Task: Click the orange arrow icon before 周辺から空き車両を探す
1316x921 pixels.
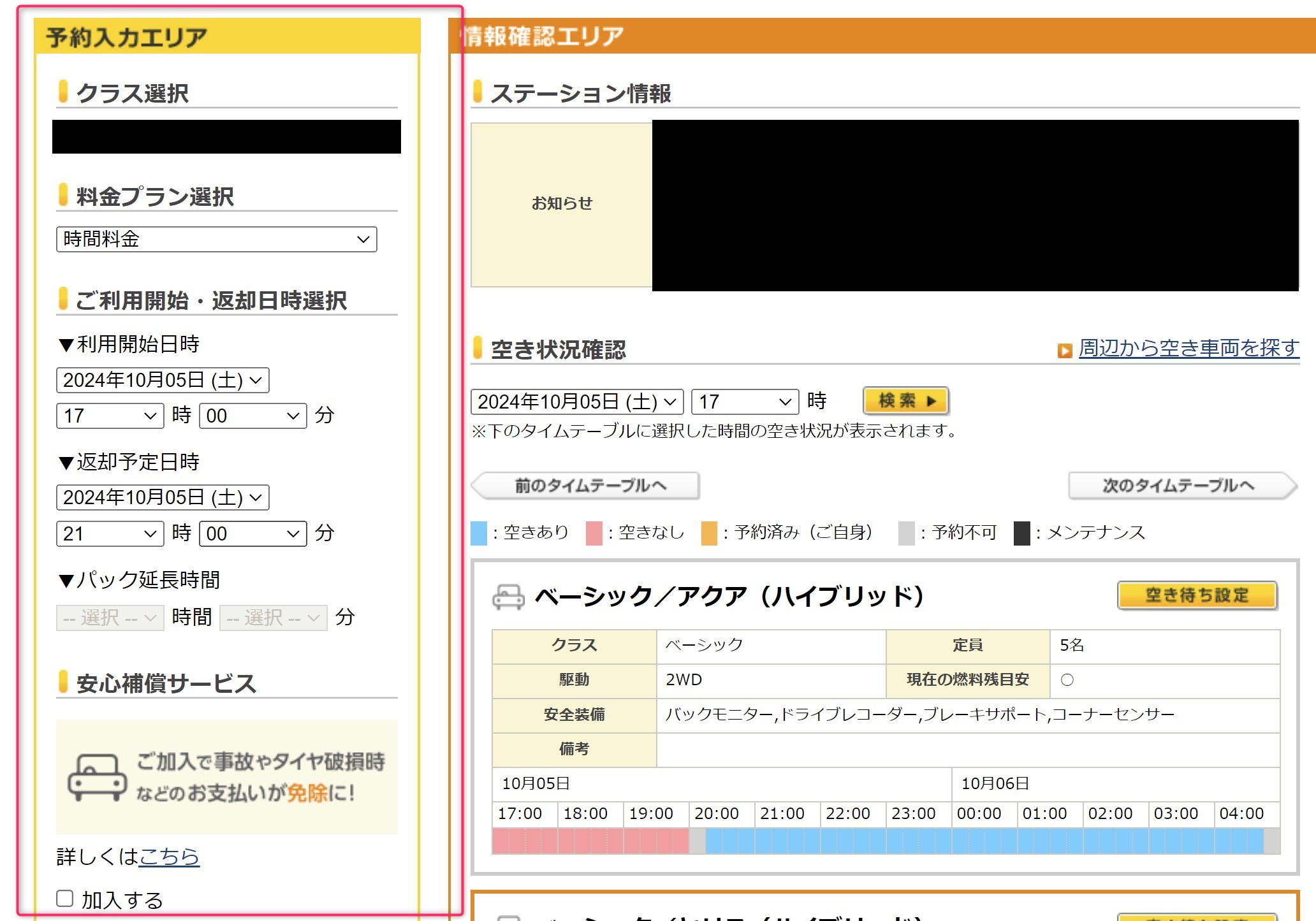Action: coord(1064,351)
